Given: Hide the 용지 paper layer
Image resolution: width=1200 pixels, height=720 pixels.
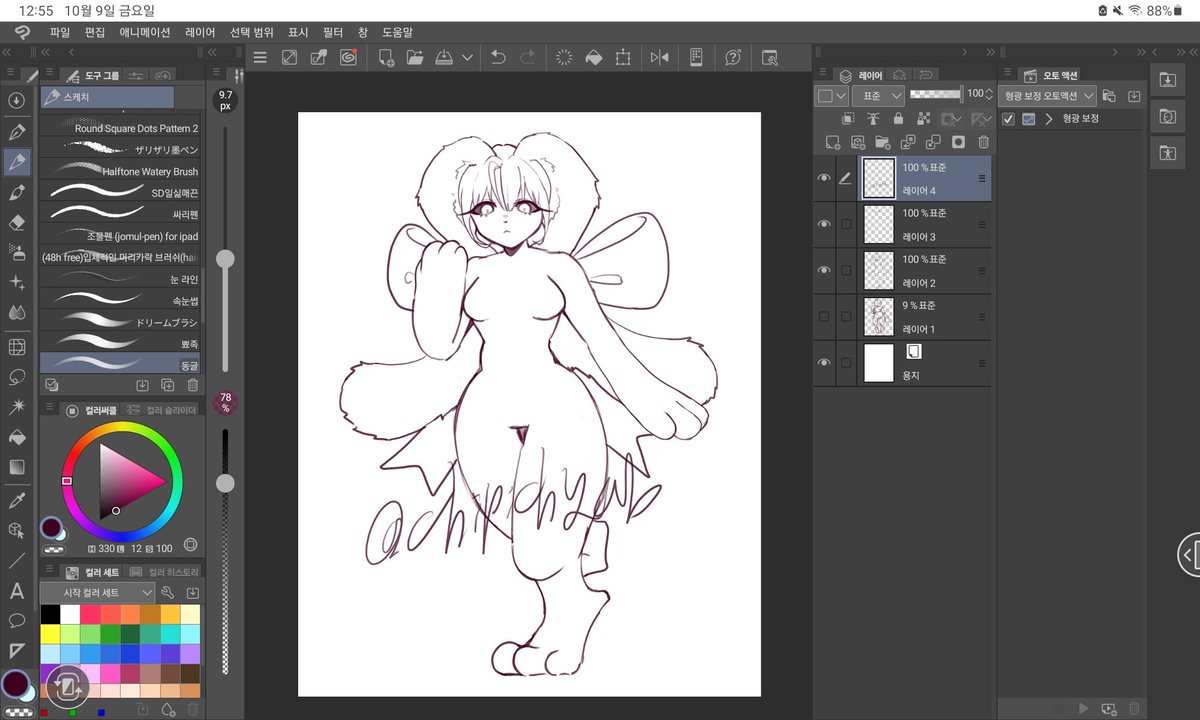Looking at the screenshot, I should pyautogui.click(x=824, y=362).
